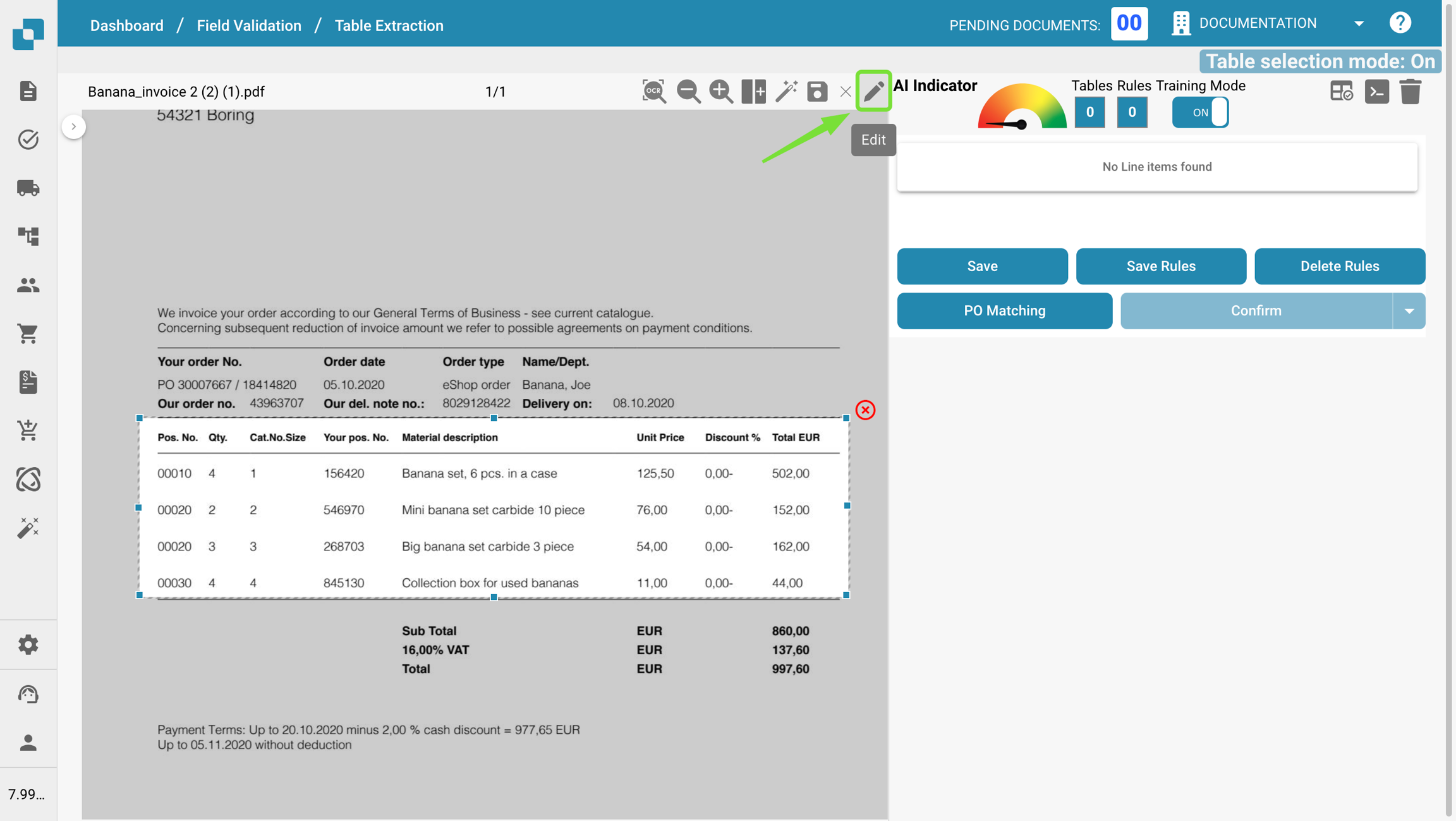This screenshot has width=1456, height=821.
Task: Turn off Training Mode switch
Action: pos(1200,113)
